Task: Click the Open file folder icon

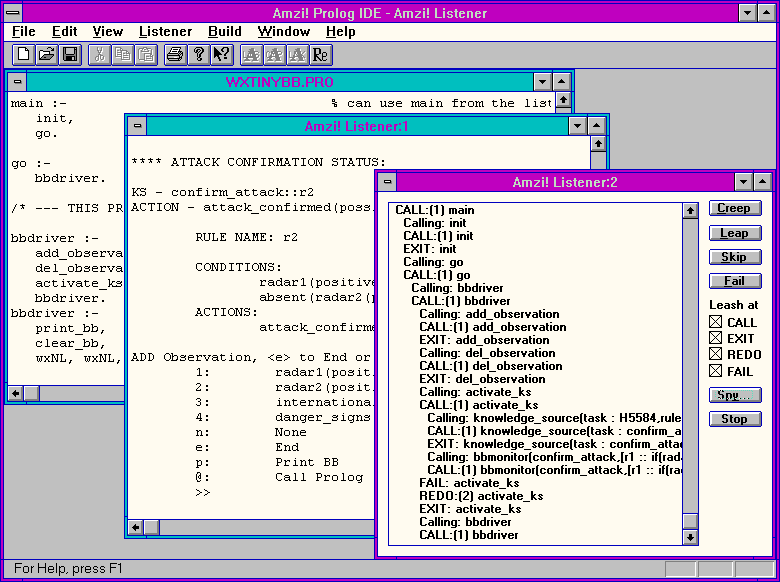Action: [47, 55]
